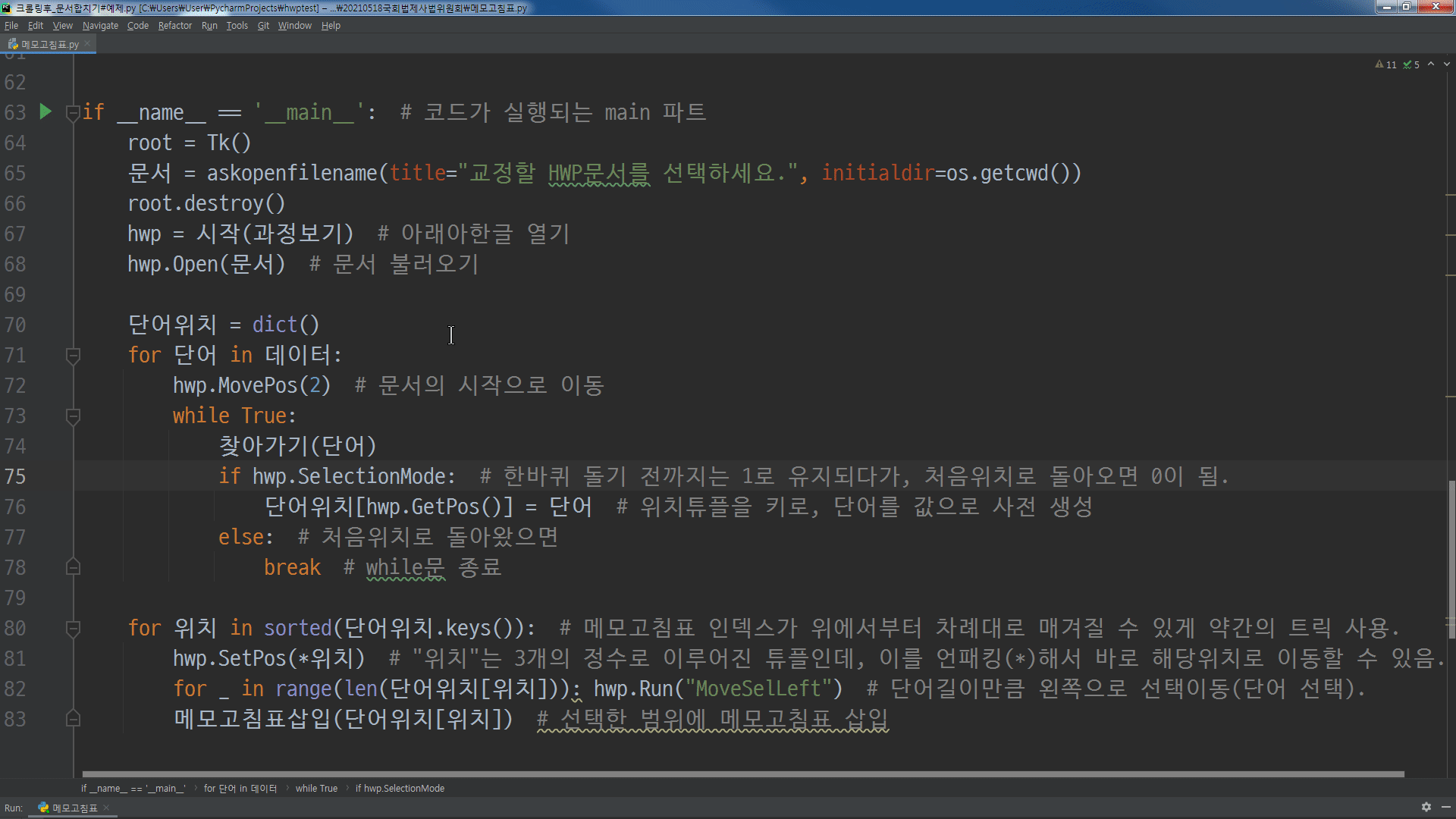Click 'while True' breadcrumb
The height and width of the screenshot is (819, 1456).
pyautogui.click(x=316, y=788)
